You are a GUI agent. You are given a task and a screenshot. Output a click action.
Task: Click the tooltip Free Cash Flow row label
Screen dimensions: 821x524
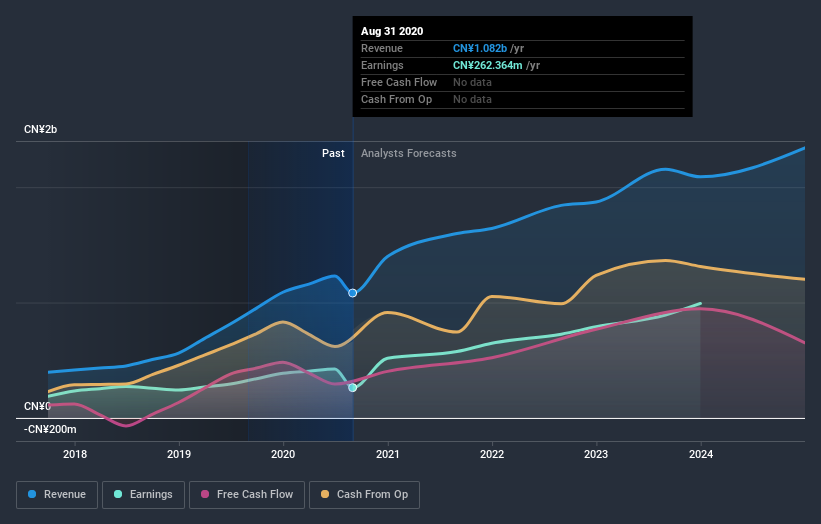(399, 82)
